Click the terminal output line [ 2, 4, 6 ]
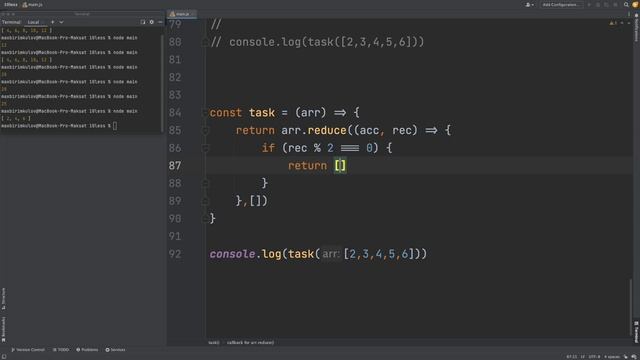This screenshot has width=640, height=360. pos(16,118)
